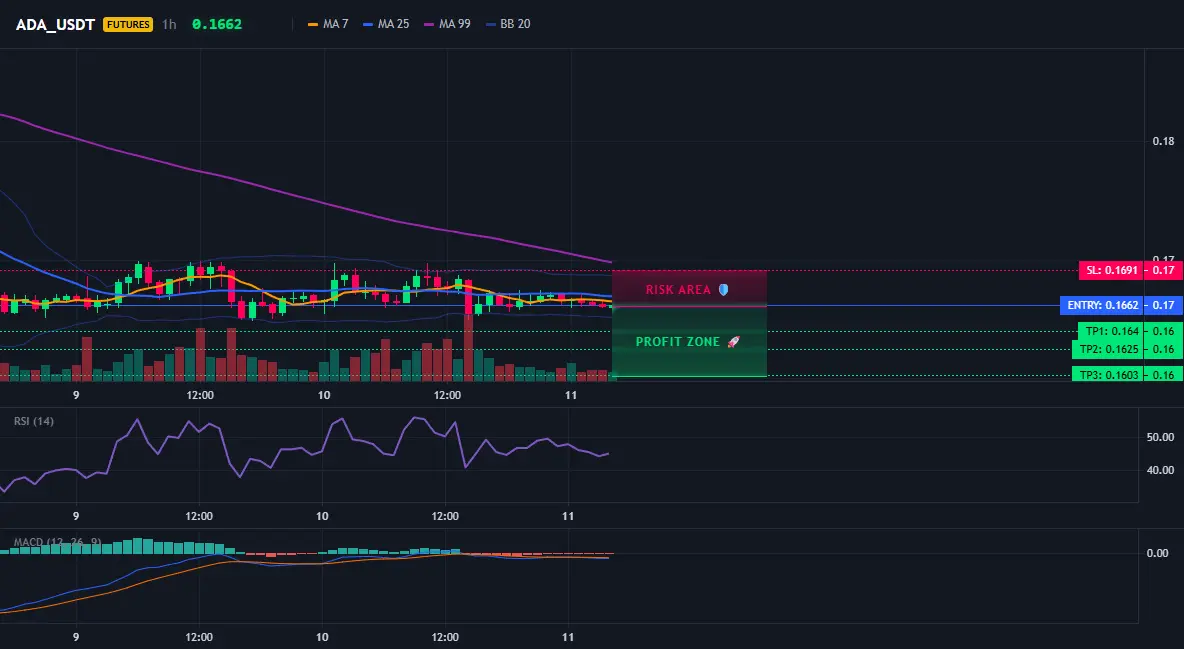Click the 0.00 MACD axis value
1184x649 pixels.
pos(1158,553)
